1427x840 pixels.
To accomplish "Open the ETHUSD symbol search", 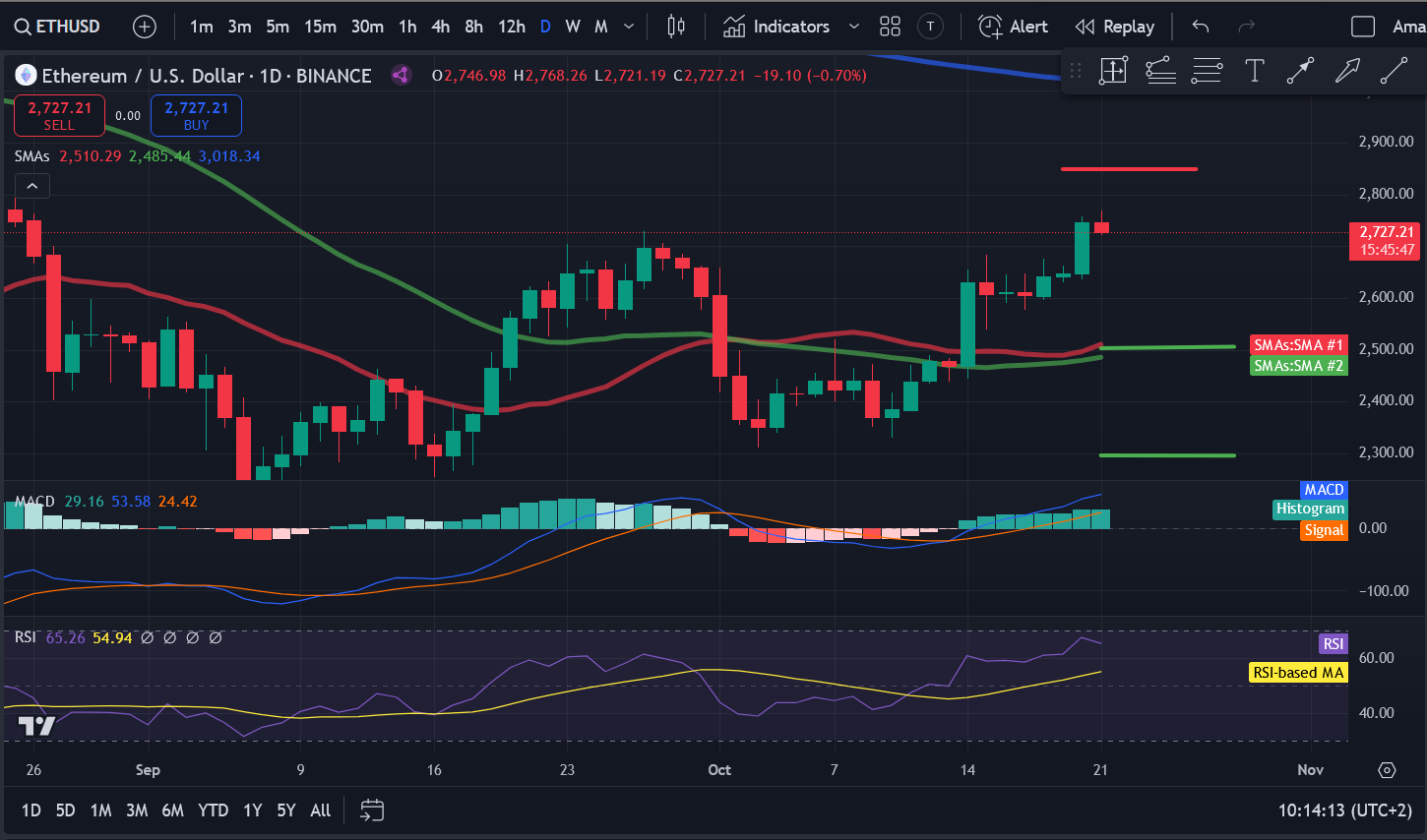I will click(57, 27).
